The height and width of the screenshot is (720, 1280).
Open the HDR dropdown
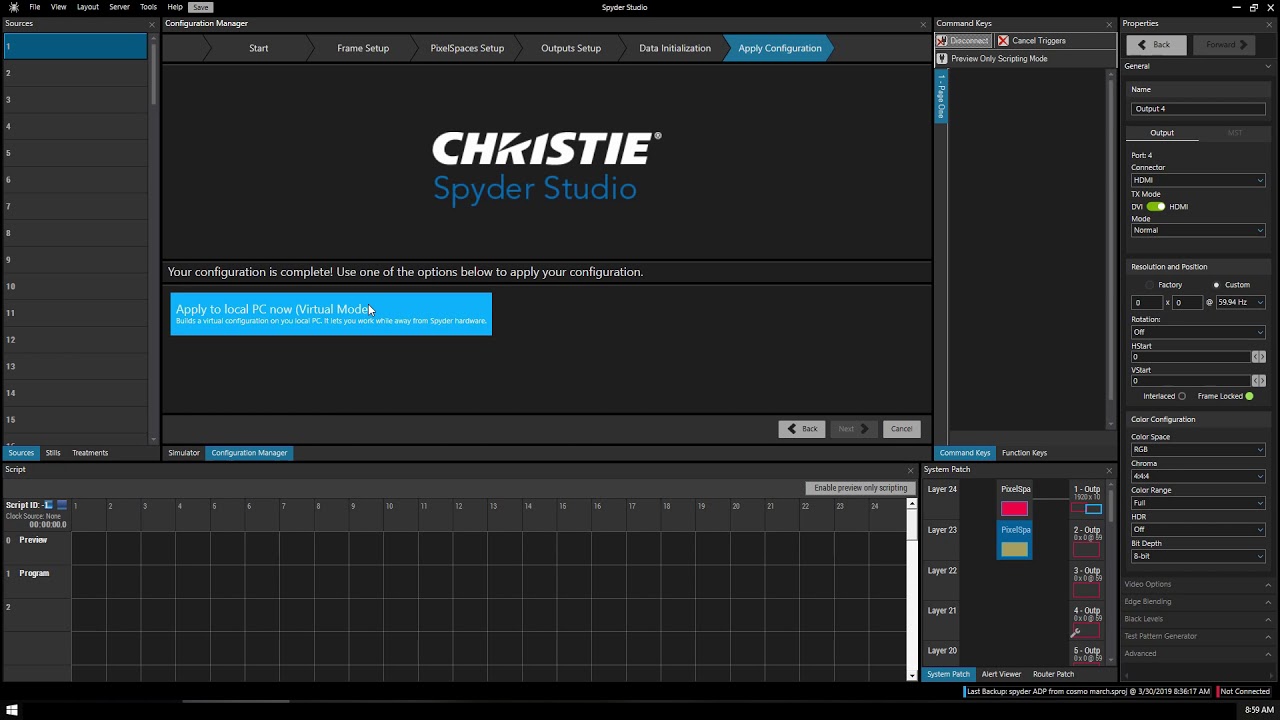pyautogui.click(x=1198, y=530)
